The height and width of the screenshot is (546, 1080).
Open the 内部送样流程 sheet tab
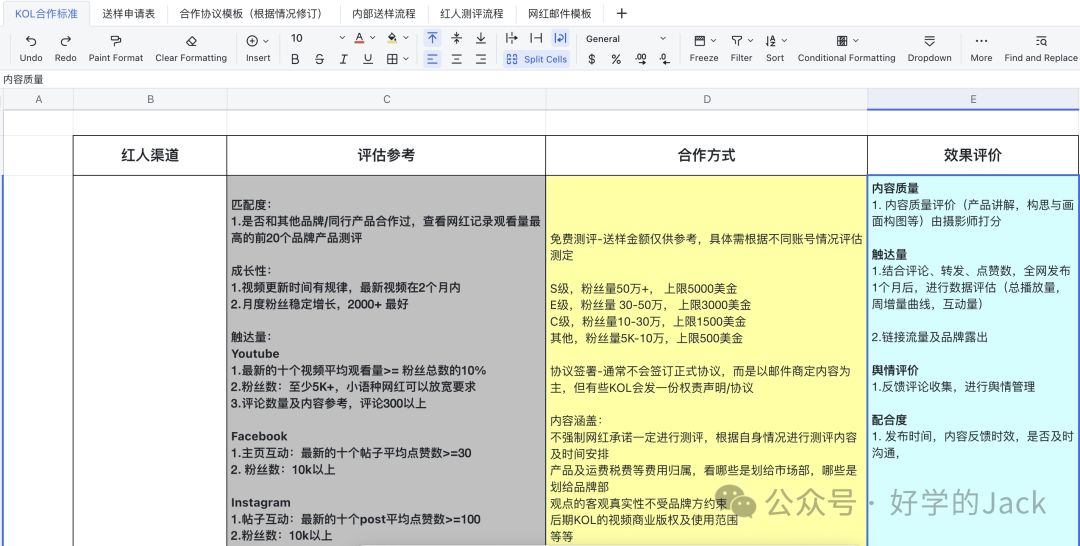click(x=384, y=13)
